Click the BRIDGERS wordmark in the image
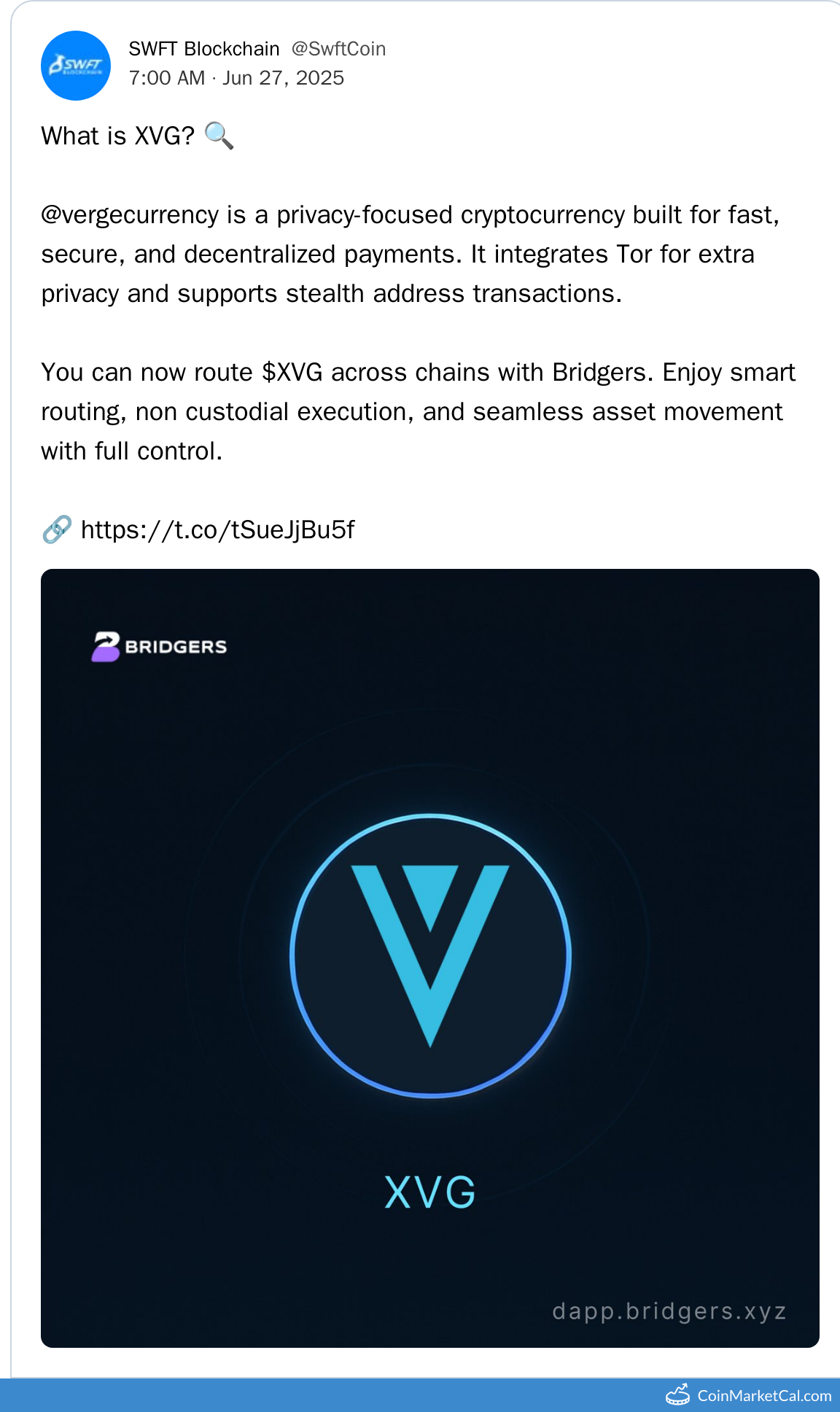Image resolution: width=840 pixels, height=1412 pixels. (x=176, y=647)
